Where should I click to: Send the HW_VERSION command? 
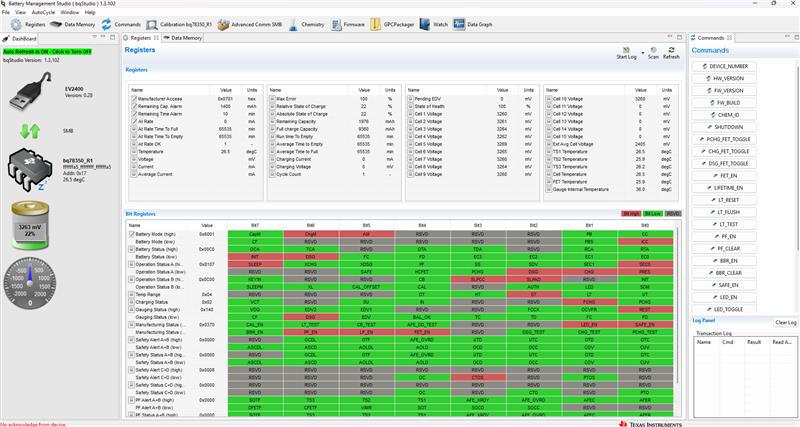pos(724,79)
